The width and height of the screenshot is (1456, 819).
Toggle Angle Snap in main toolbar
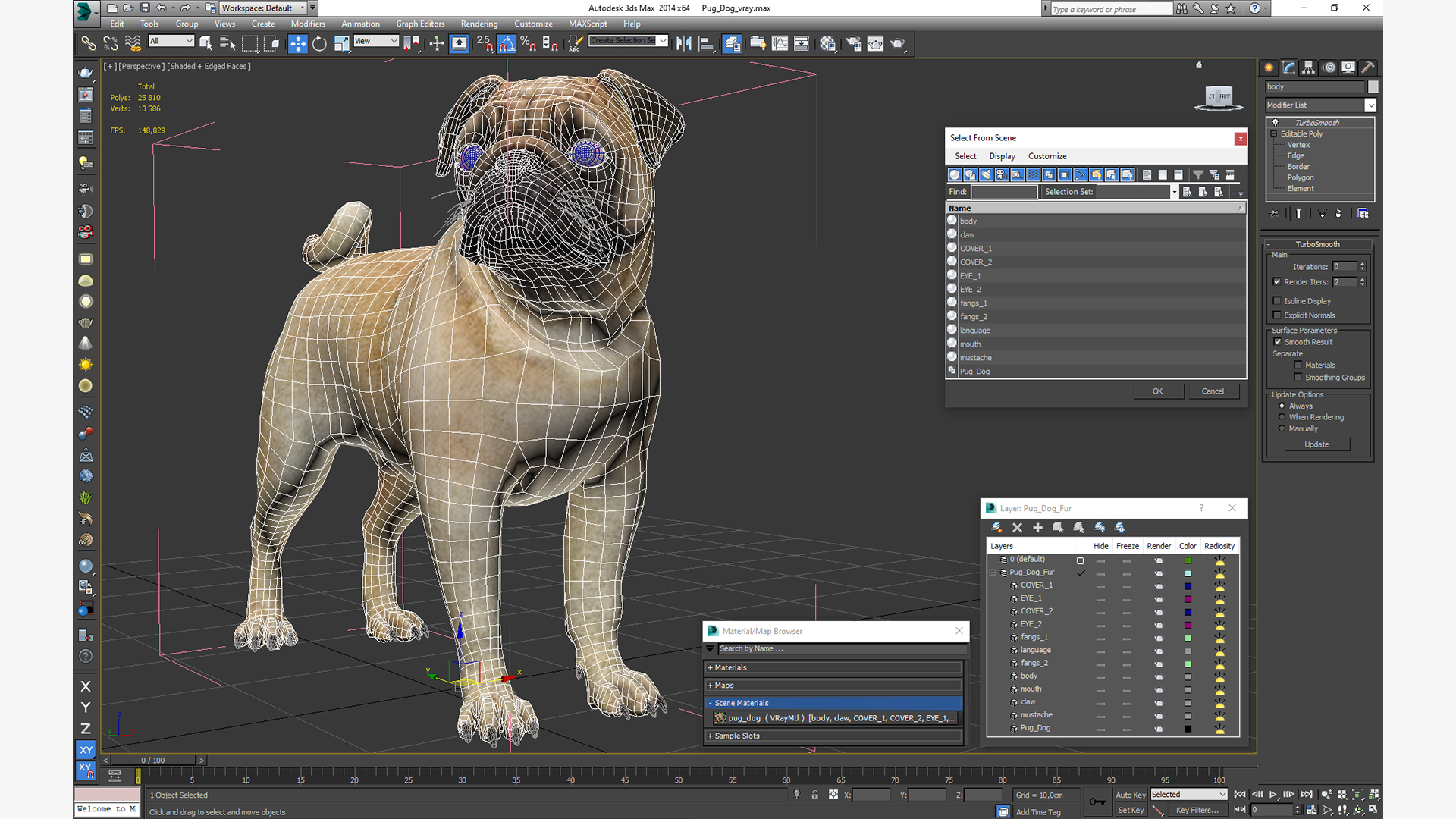[507, 43]
